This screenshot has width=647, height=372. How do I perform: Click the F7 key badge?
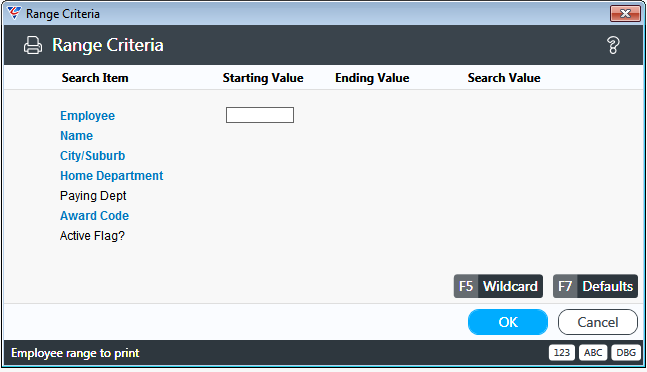tap(565, 286)
